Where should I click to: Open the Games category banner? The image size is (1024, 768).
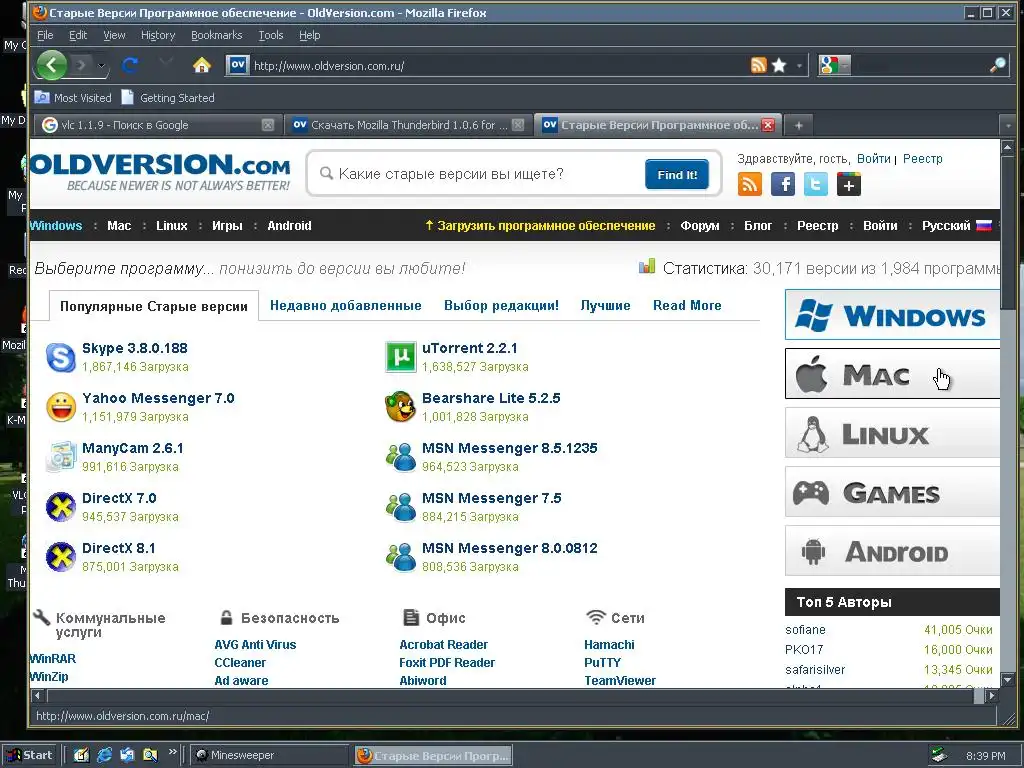892,492
